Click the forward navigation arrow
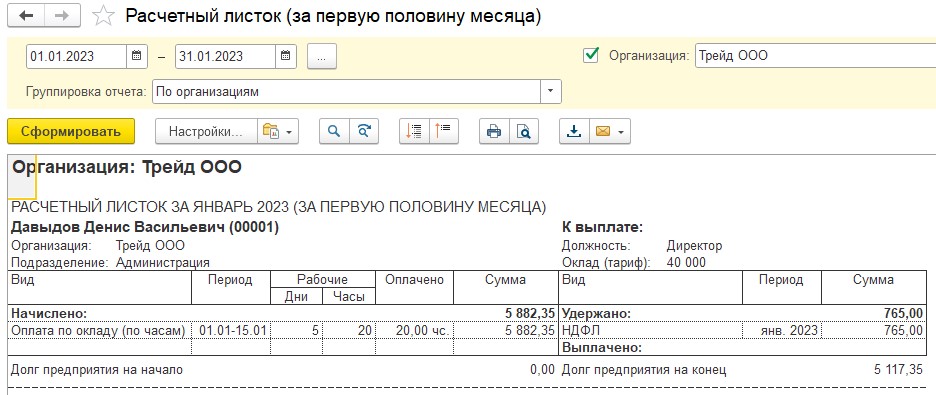The image size is (936, 395). (x=62, y=16)
